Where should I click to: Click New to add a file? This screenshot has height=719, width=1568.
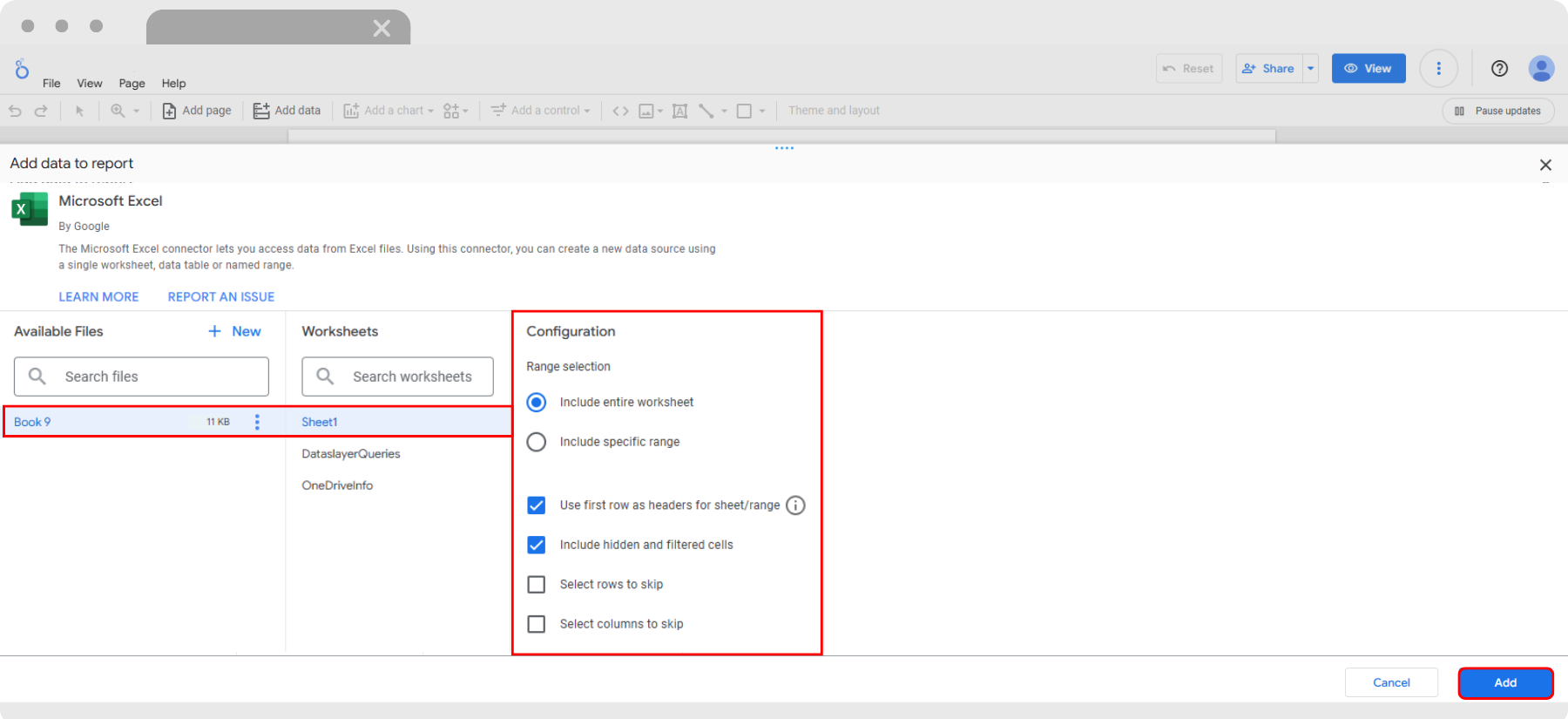[x=235, y=331]
